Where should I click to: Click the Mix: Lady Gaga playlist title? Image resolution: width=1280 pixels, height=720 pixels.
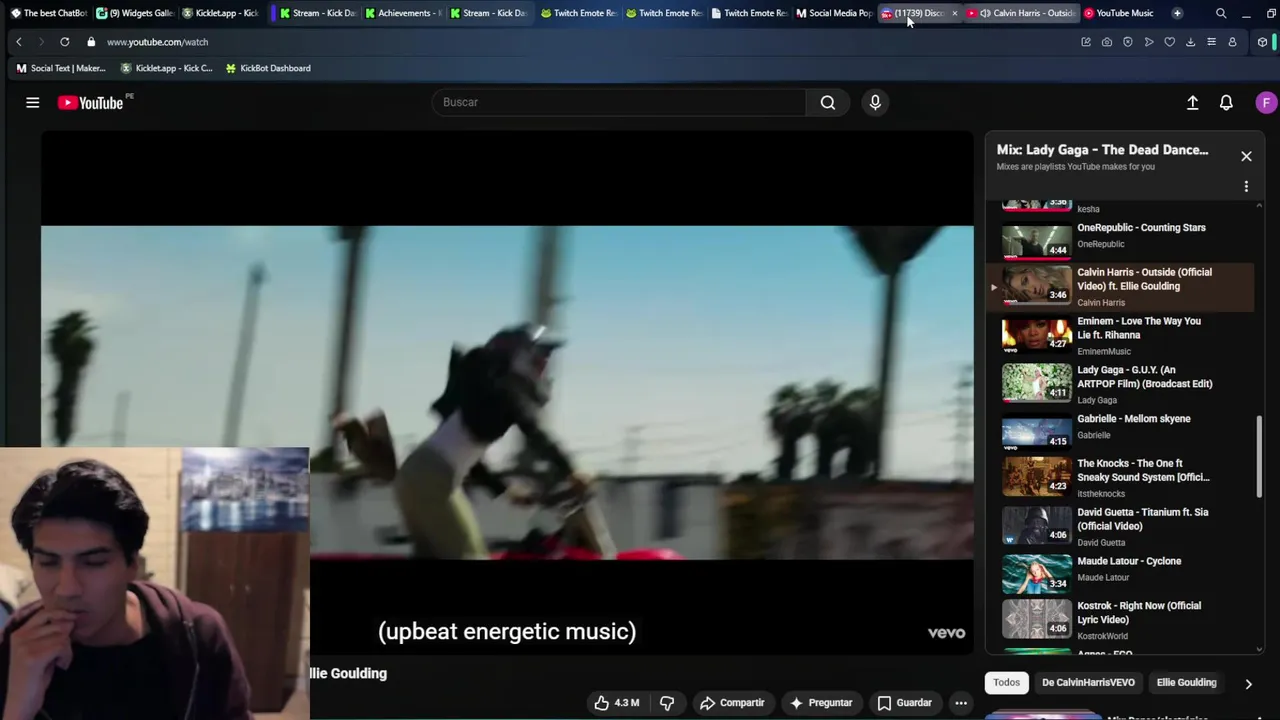click(1102, 150)
